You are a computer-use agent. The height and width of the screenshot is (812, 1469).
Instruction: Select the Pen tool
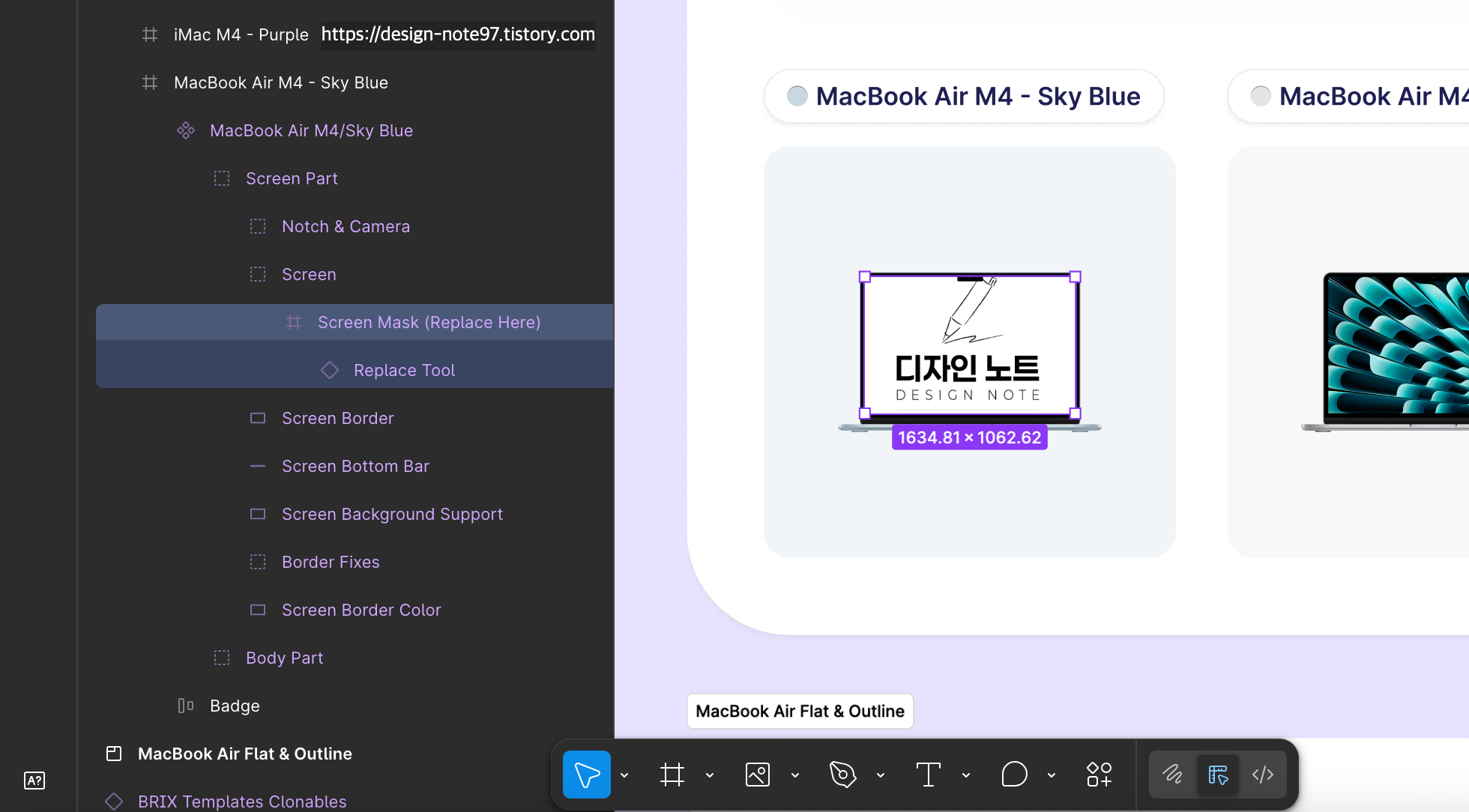pos(842,775)
